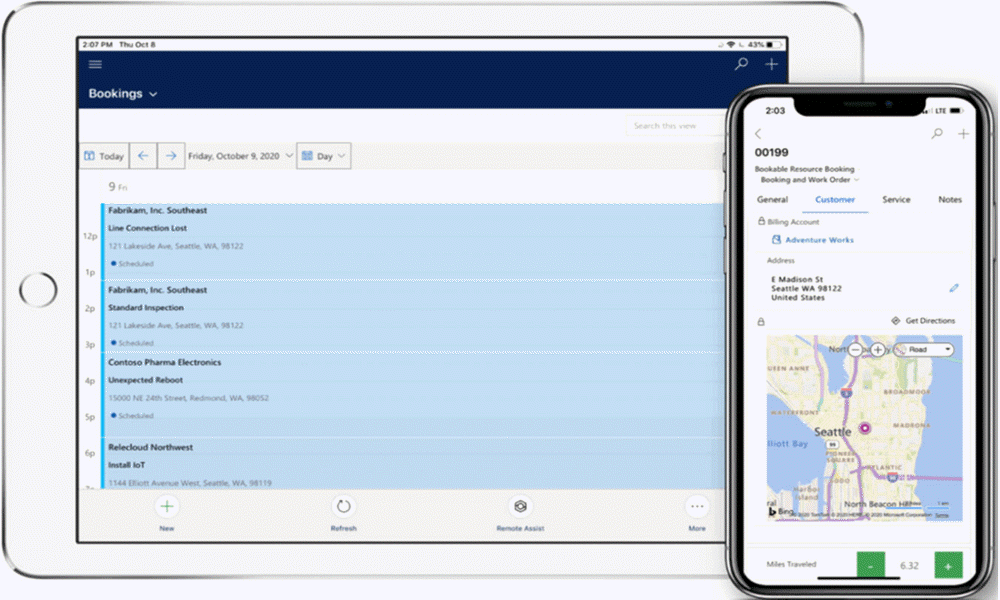Open the More options ellipsis
This screenshot has height=600, width=1000.
pos(697,507)
